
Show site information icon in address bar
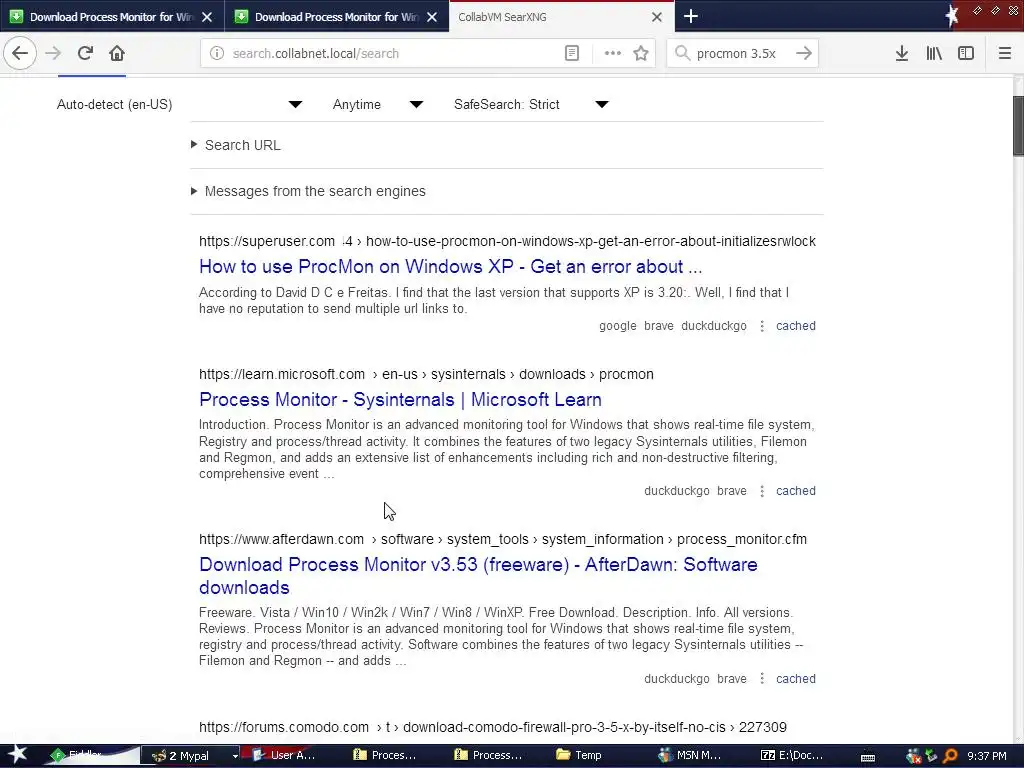coord(217,53)
